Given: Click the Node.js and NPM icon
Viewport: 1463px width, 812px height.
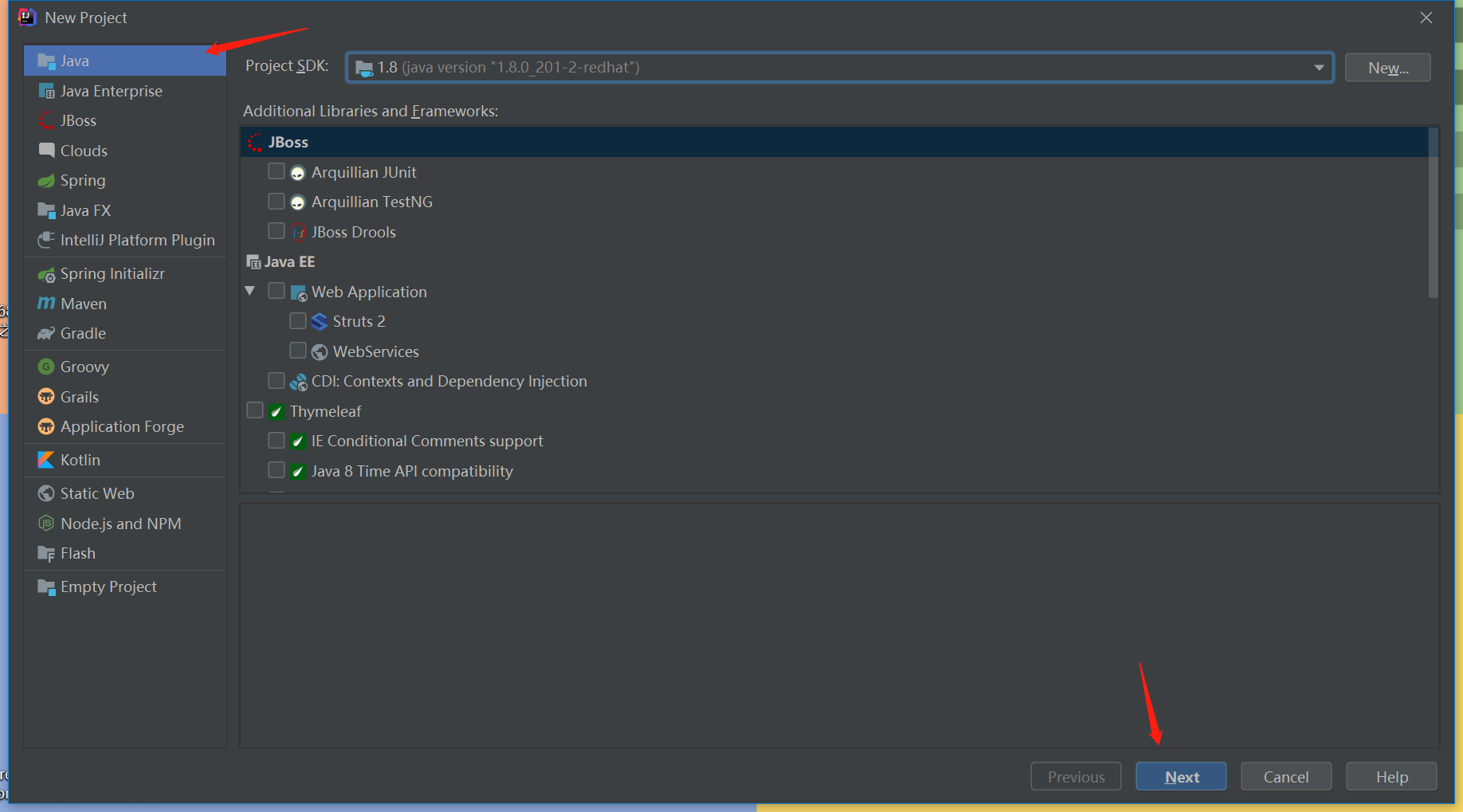Looking at the screenshot, I should 46,524.
